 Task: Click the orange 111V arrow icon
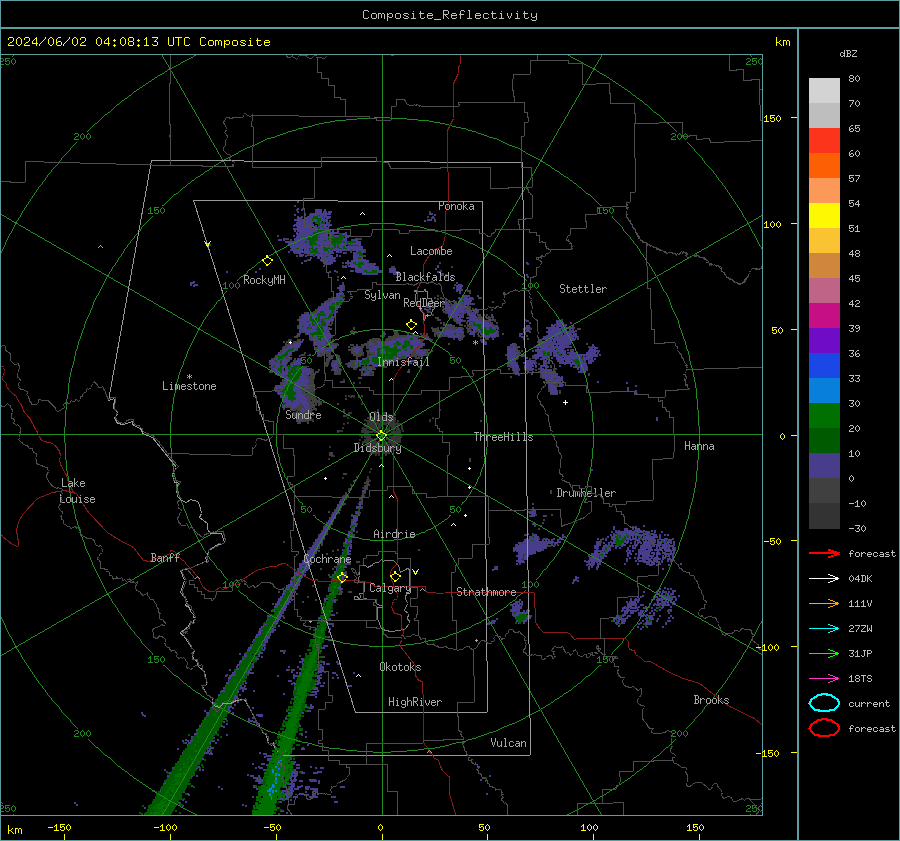tap(824, 603)
